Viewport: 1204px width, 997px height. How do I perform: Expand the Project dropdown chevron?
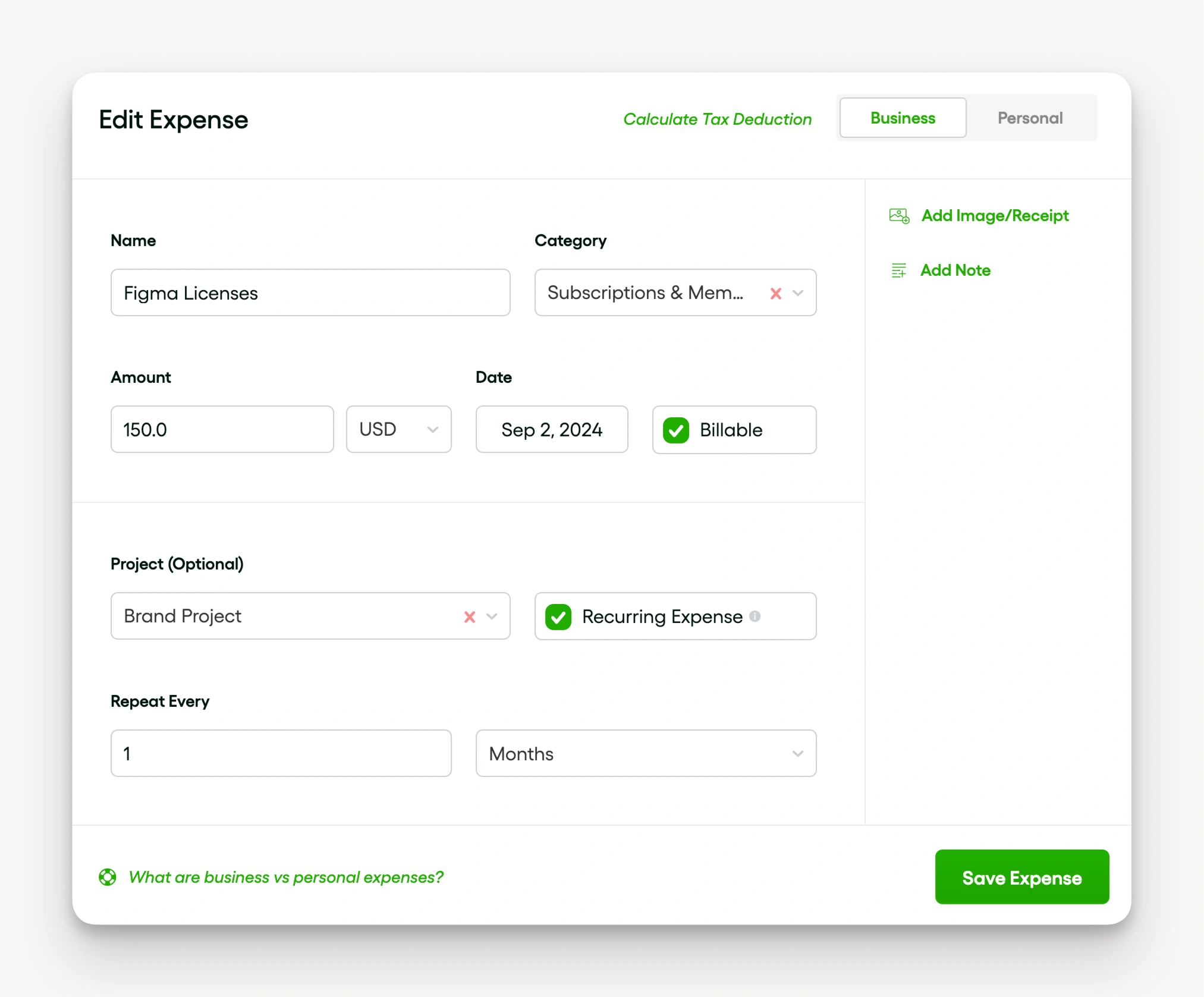click(492, 617)
